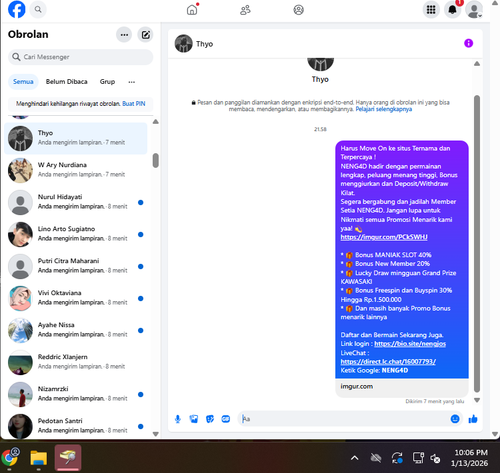Open more chat filter options
500x473 pixels.
[132, 82]
